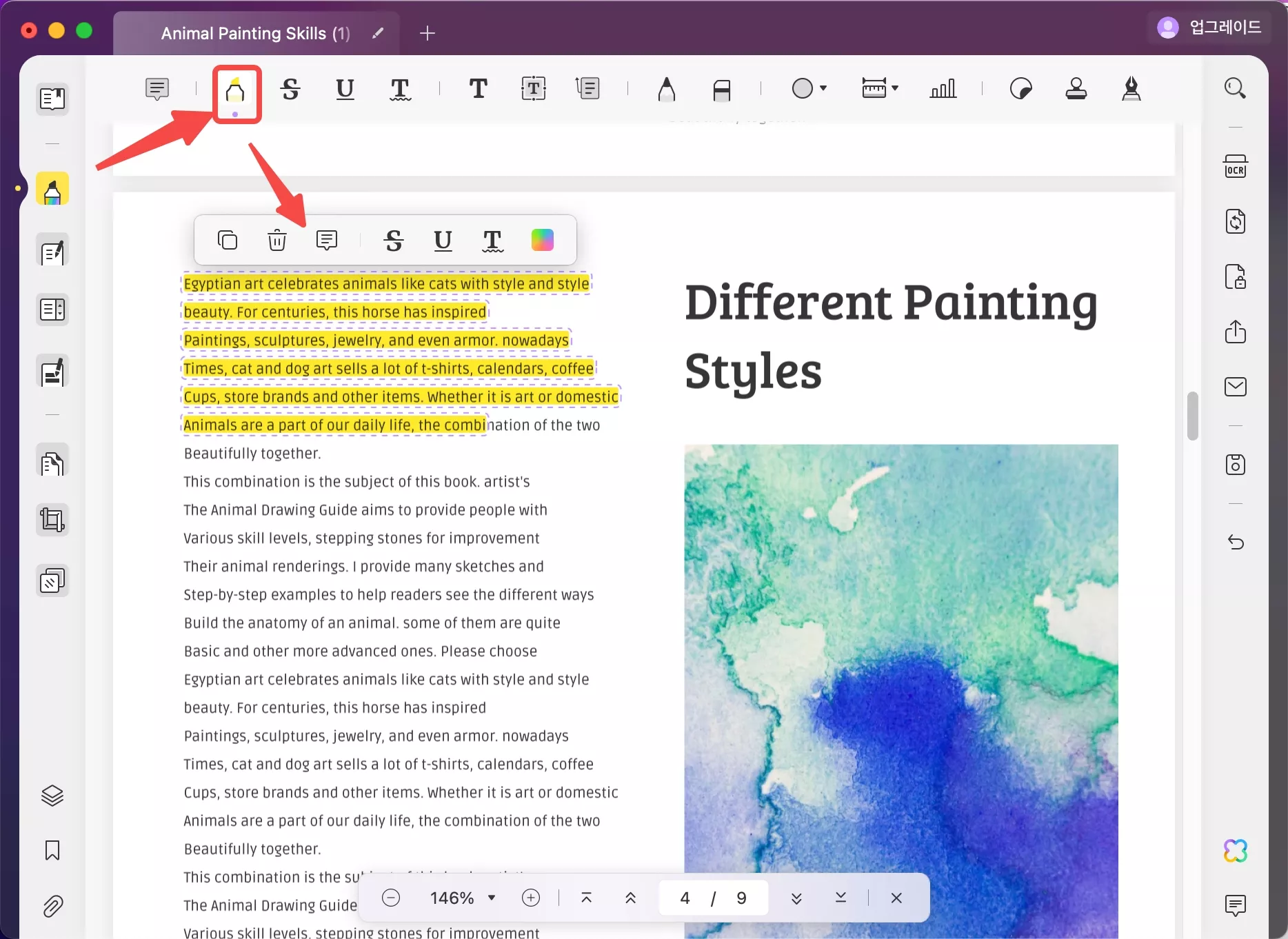Add a note to the highlight in popup toolbar

(327, 240)
